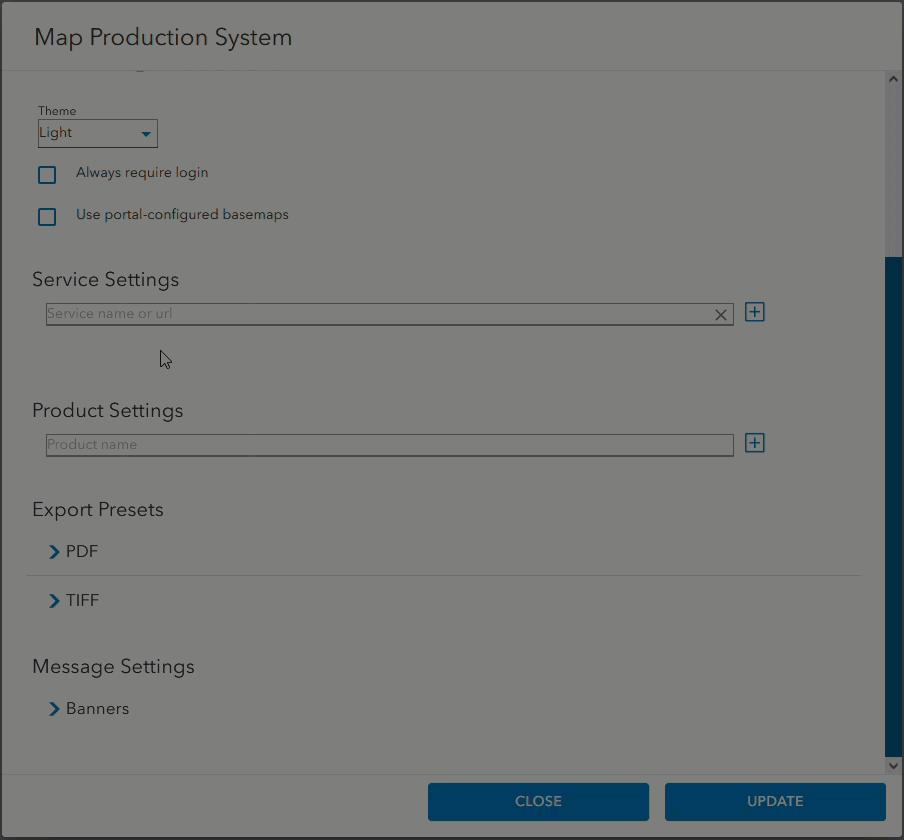
Task: Expand the Banners message settings section
Action: pos(97,708)
